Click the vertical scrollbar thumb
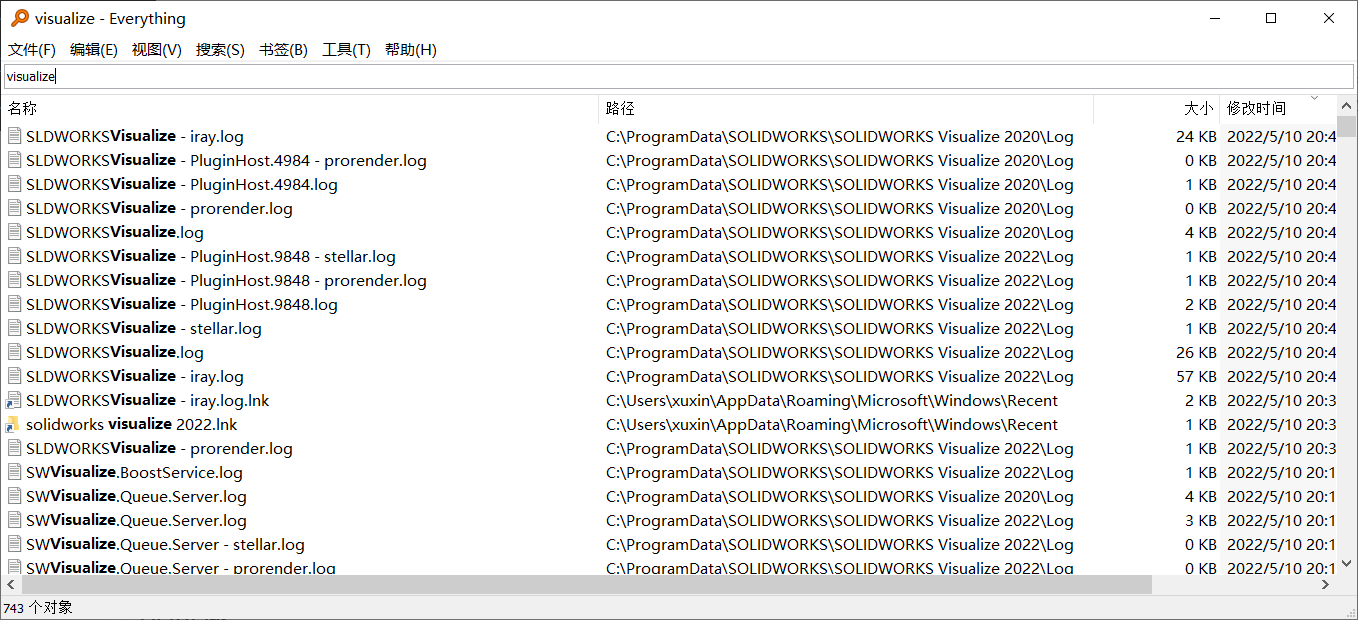The width and height of the screenshot is (1358, 620). pos(1347,126)
